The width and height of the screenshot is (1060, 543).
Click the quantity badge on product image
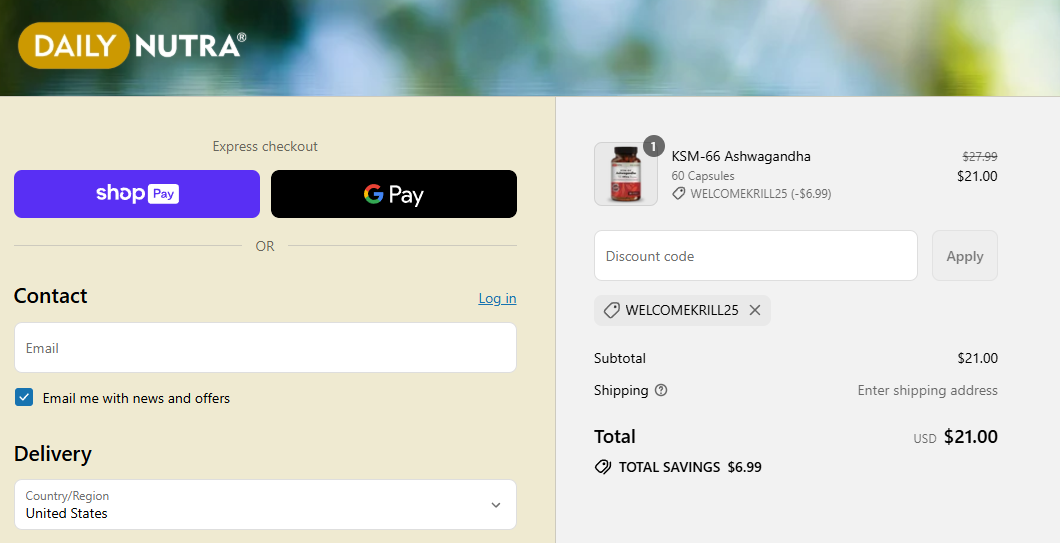point(653,146)
